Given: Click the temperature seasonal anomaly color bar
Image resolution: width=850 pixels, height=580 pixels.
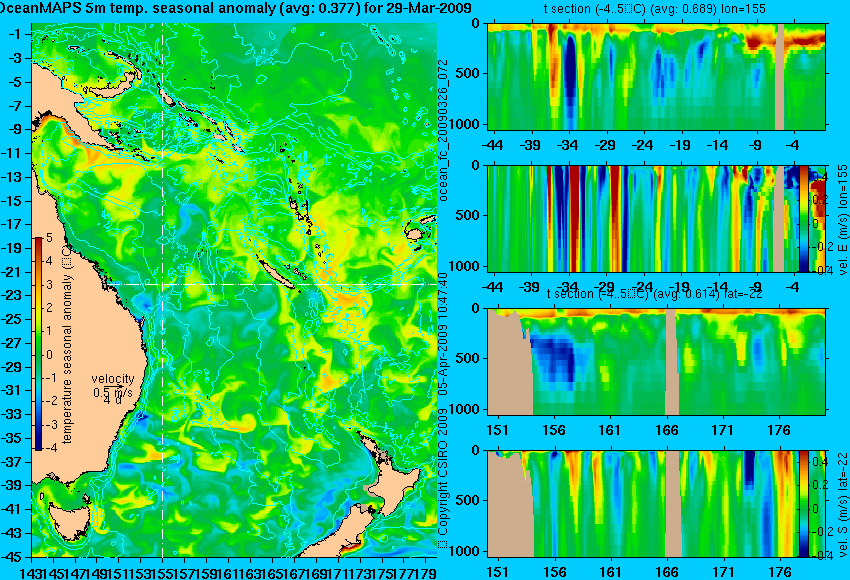Looking at the screenshot, I should pyautogui.click(x=38, y=344).
